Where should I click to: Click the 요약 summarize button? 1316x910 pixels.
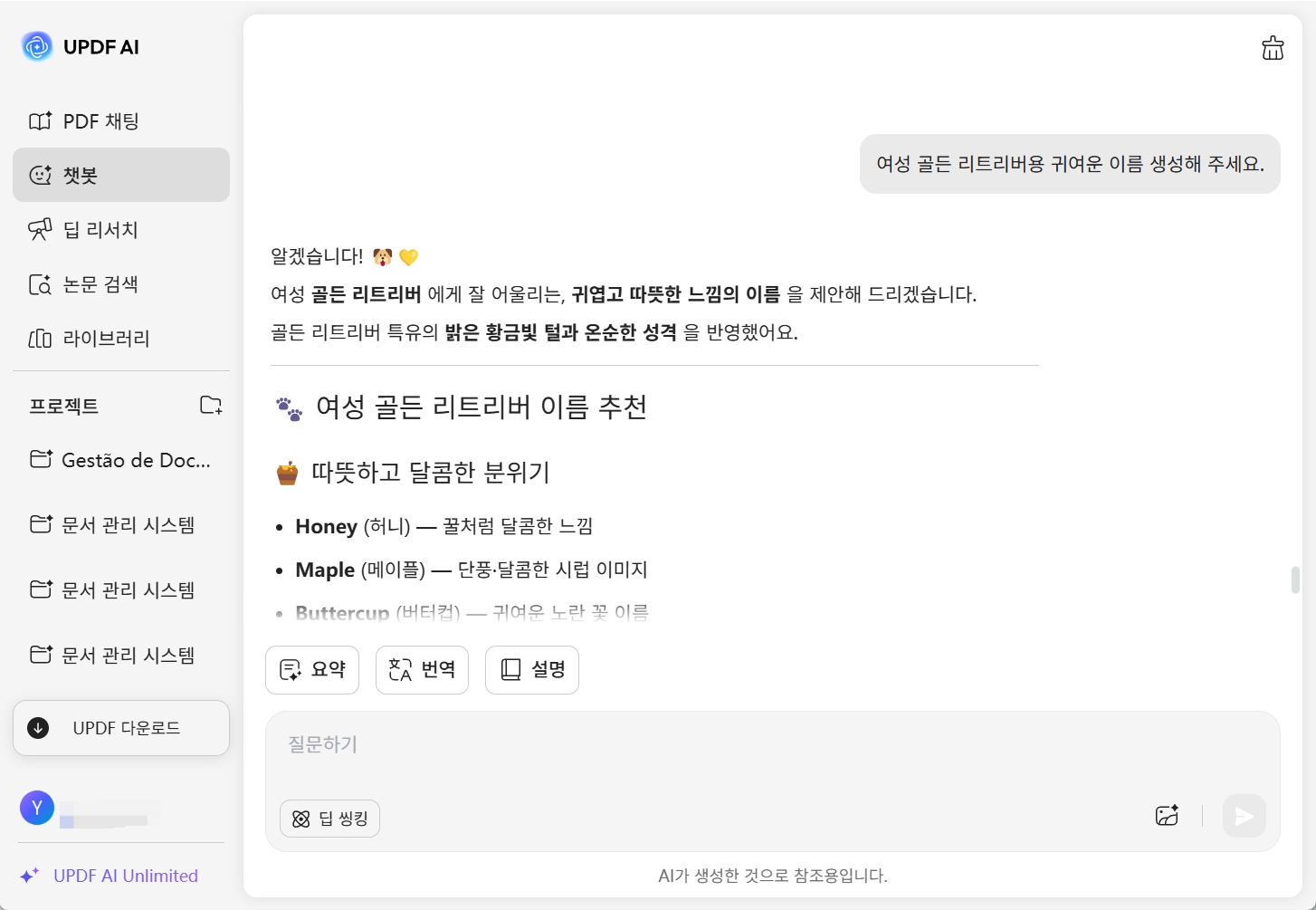tap(312, 669)
